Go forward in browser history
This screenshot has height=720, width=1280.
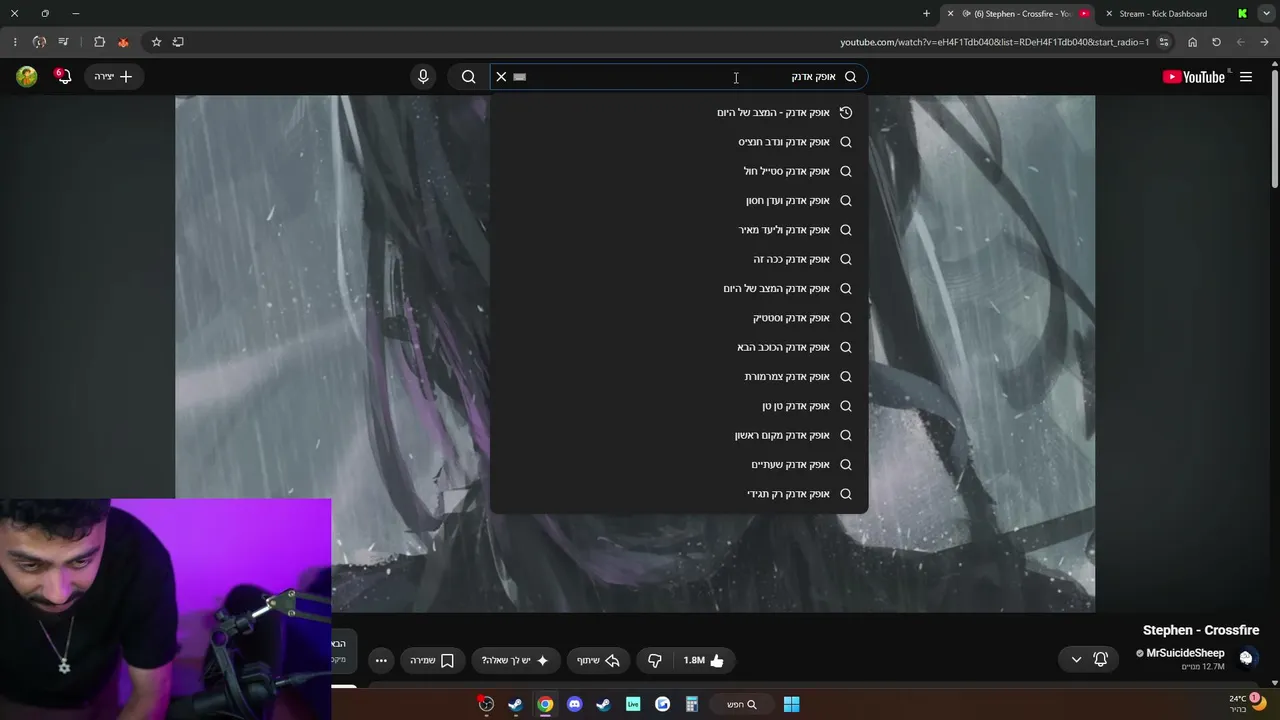click(x=1240, y=42)
